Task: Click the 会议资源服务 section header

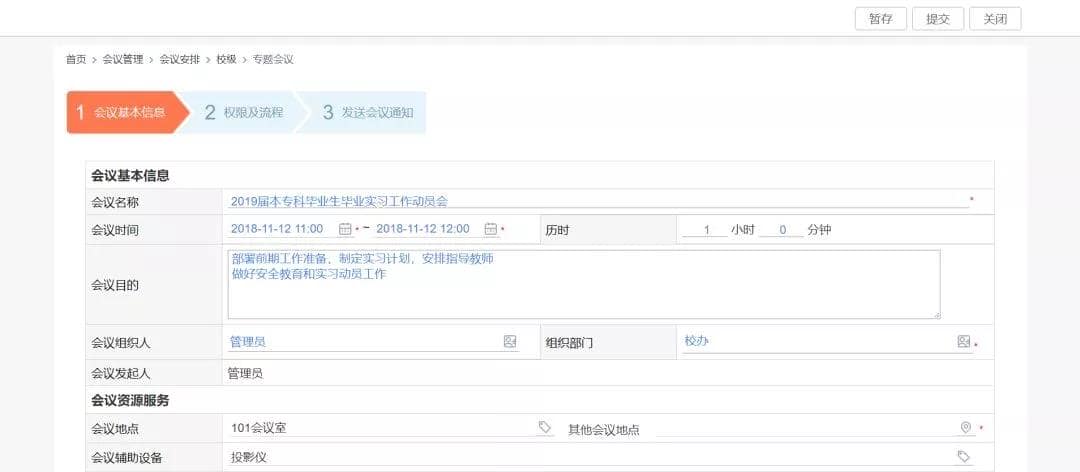Action: (130, 400)
